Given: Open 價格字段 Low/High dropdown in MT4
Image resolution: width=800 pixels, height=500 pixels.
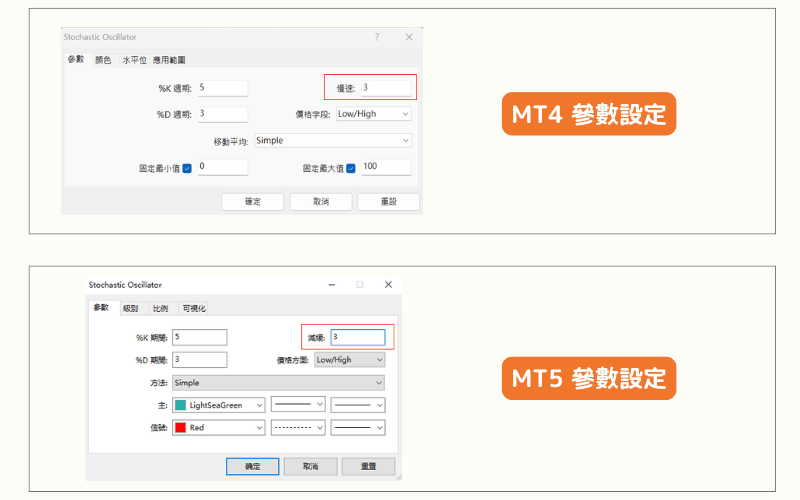Looking at the screenshot, I should [x=373, y=114].
